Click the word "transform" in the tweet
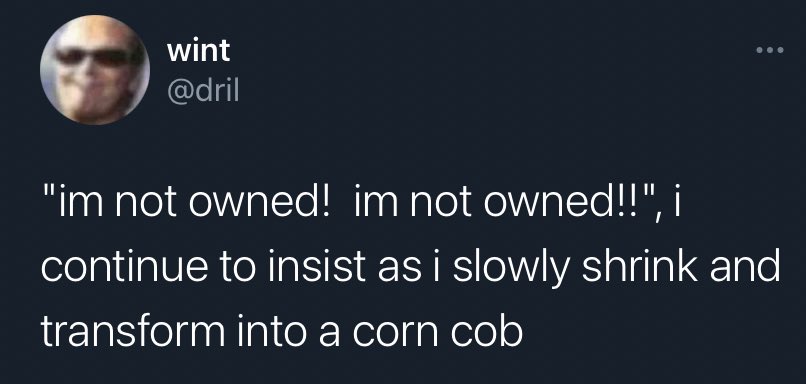Image resolution: width=806 pixels, height=384 pixels. (133, 332)
